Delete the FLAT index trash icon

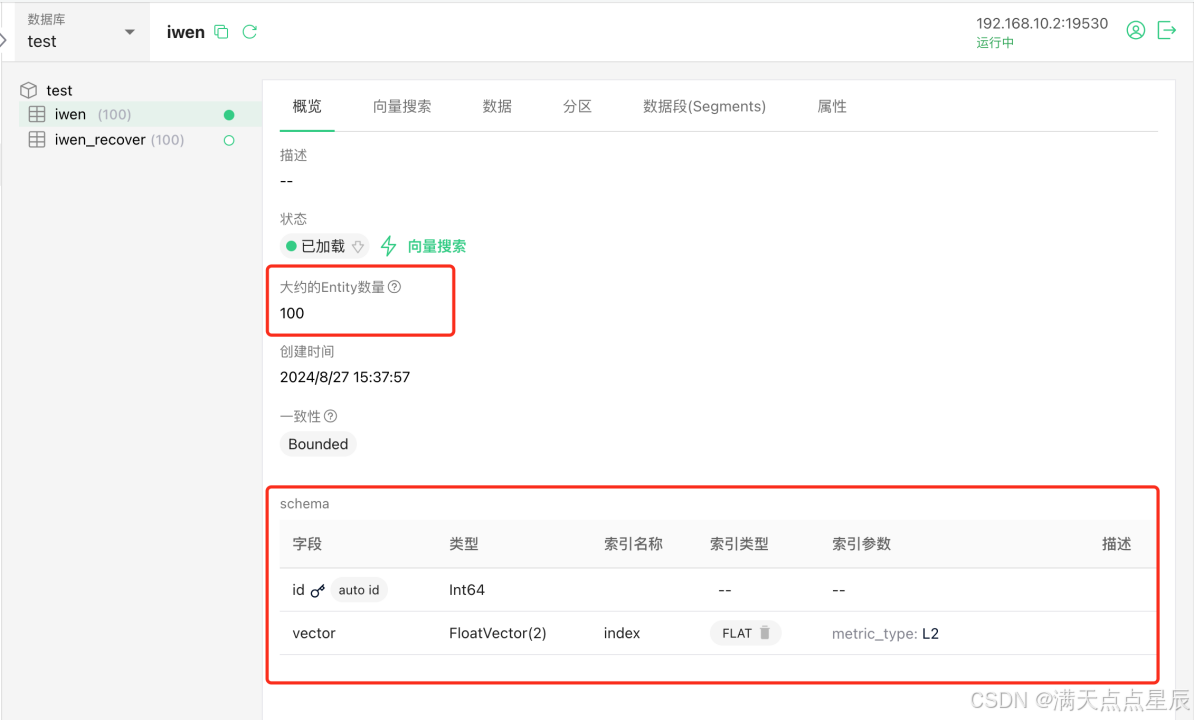pyautogui.click(x=765, y=632)
